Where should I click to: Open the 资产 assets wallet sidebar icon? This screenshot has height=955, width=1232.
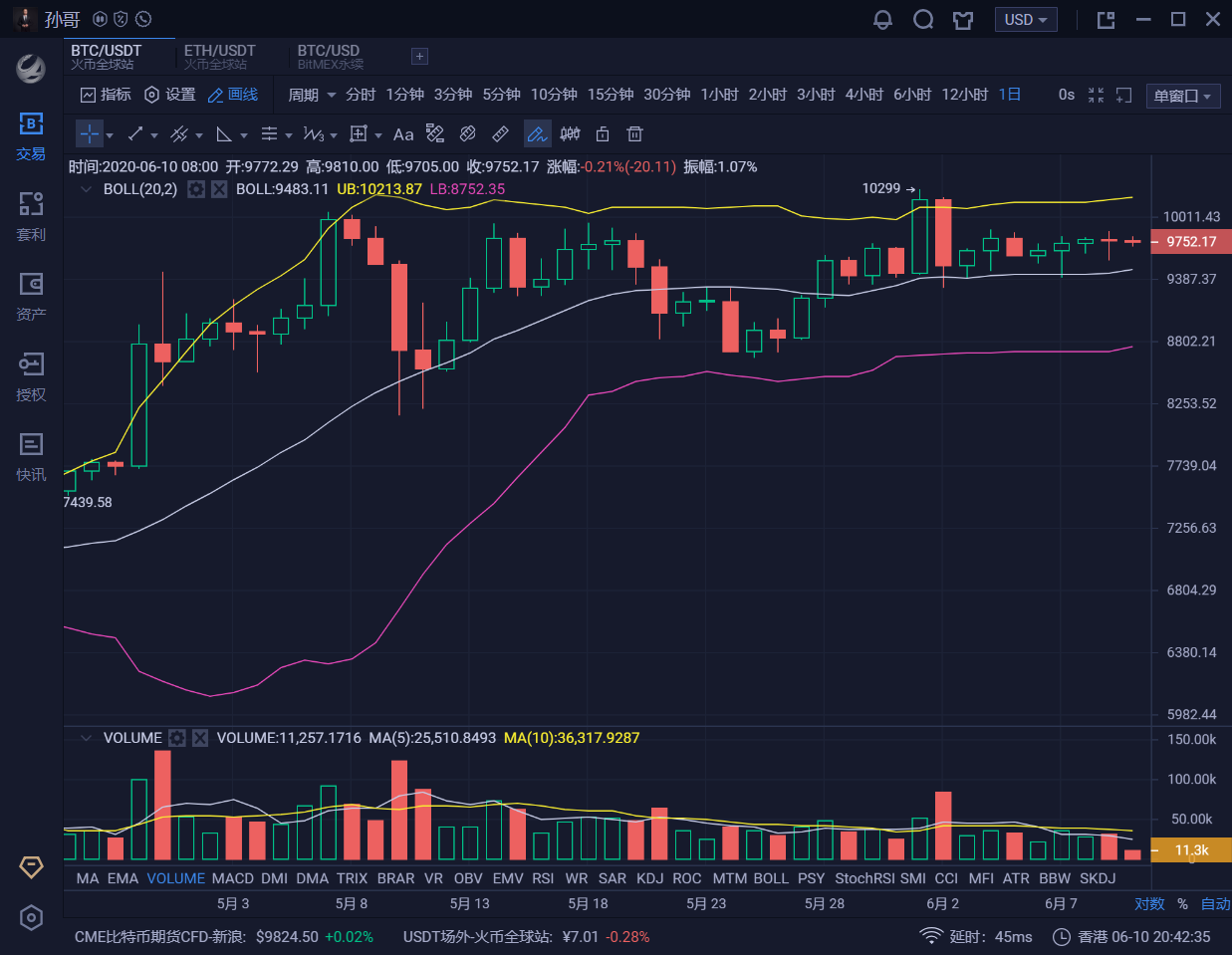31,297
